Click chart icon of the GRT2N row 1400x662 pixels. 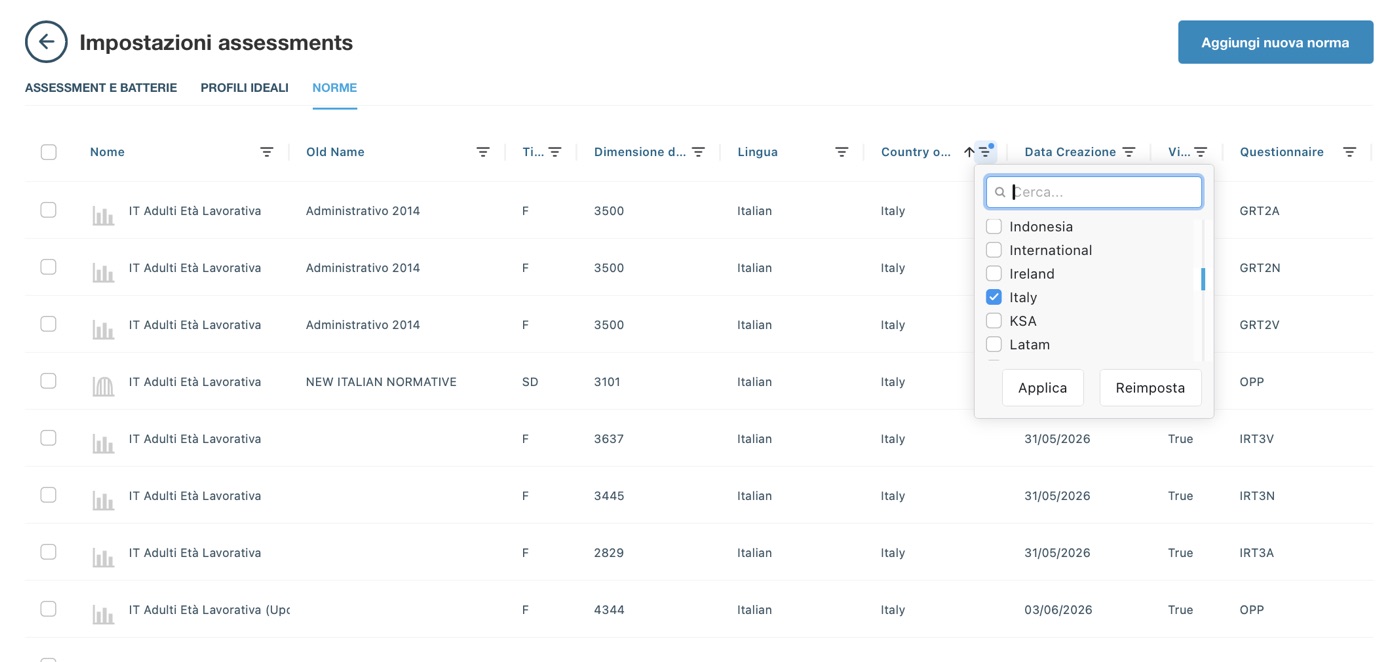103,272
